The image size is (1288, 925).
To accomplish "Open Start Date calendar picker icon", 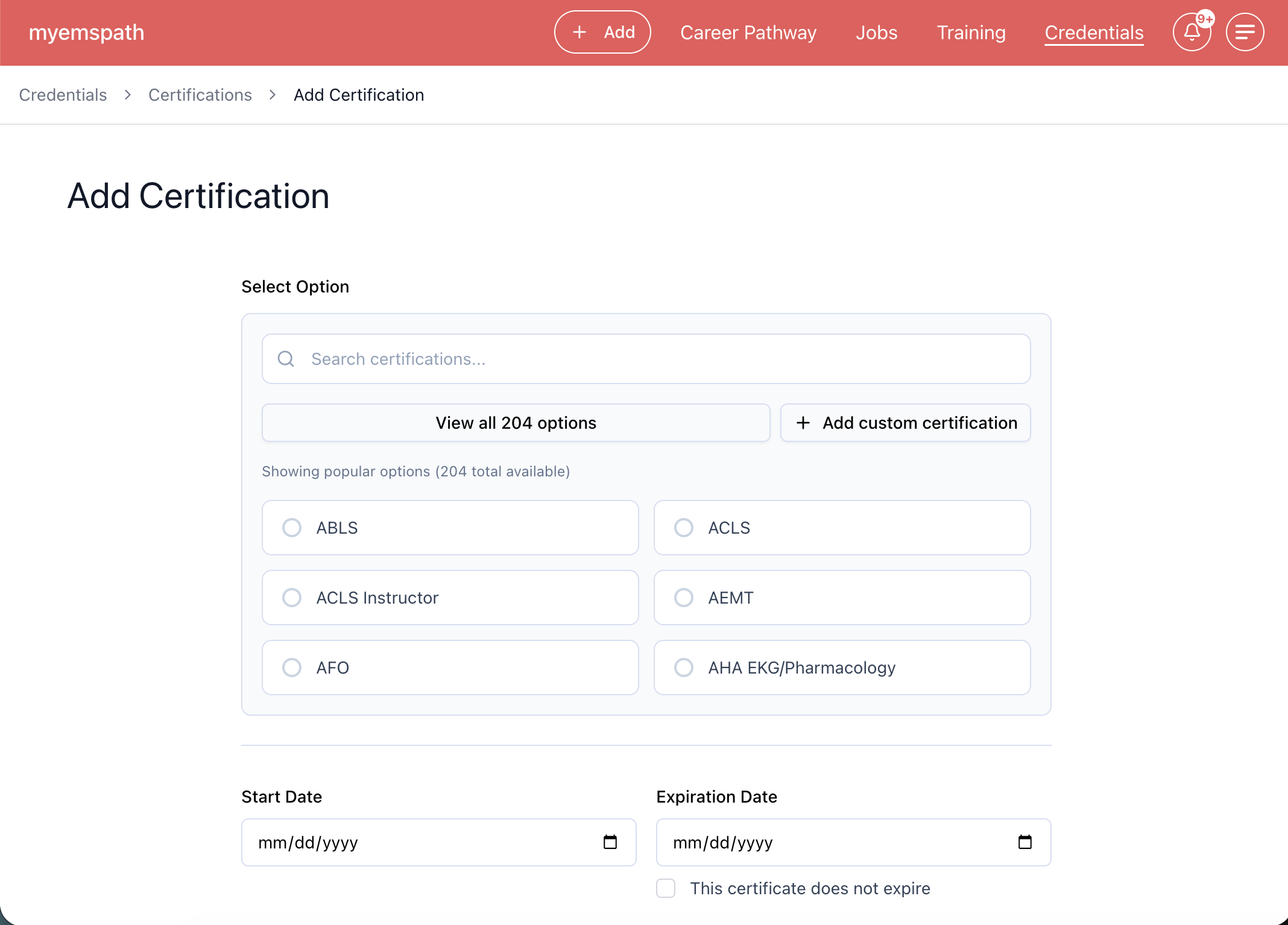I will click(x=610, y=842).
